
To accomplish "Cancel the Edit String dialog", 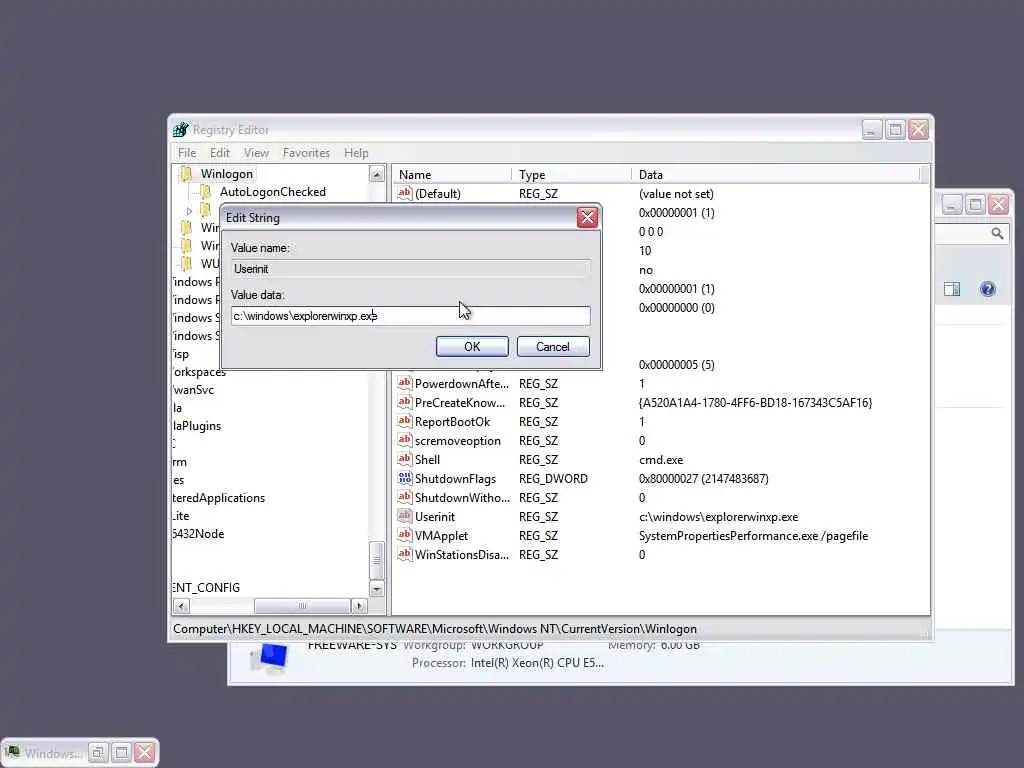I will point(552,347).
